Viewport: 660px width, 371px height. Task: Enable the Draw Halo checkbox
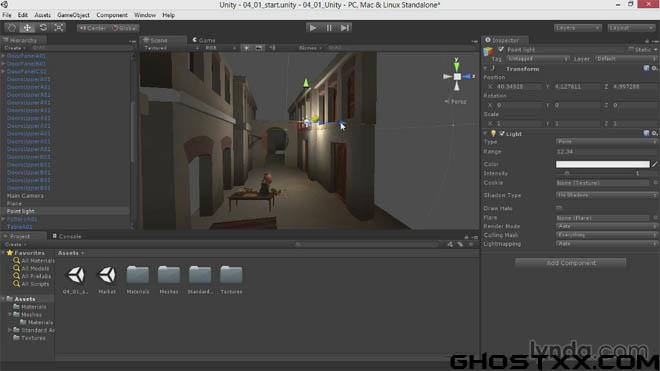coord(559,208)
